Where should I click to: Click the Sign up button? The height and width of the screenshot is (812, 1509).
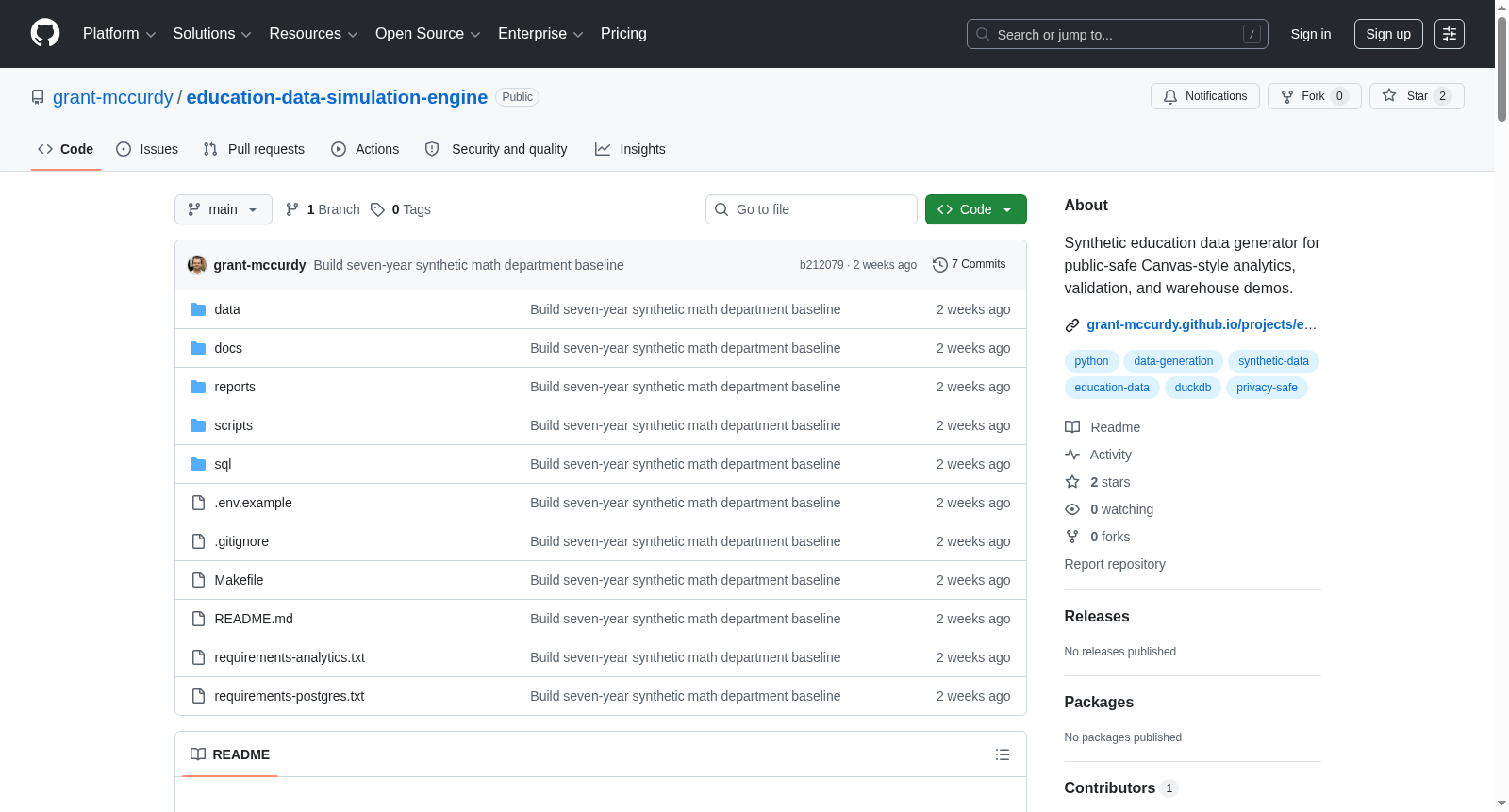[1388, 34]
